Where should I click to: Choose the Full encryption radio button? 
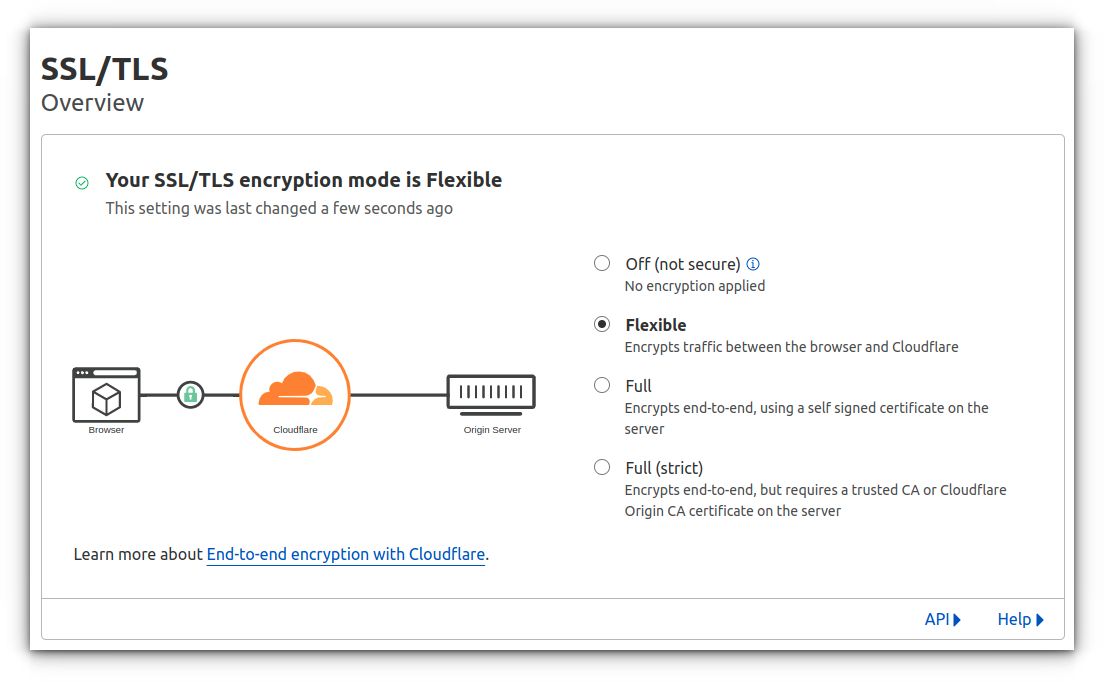602,385
